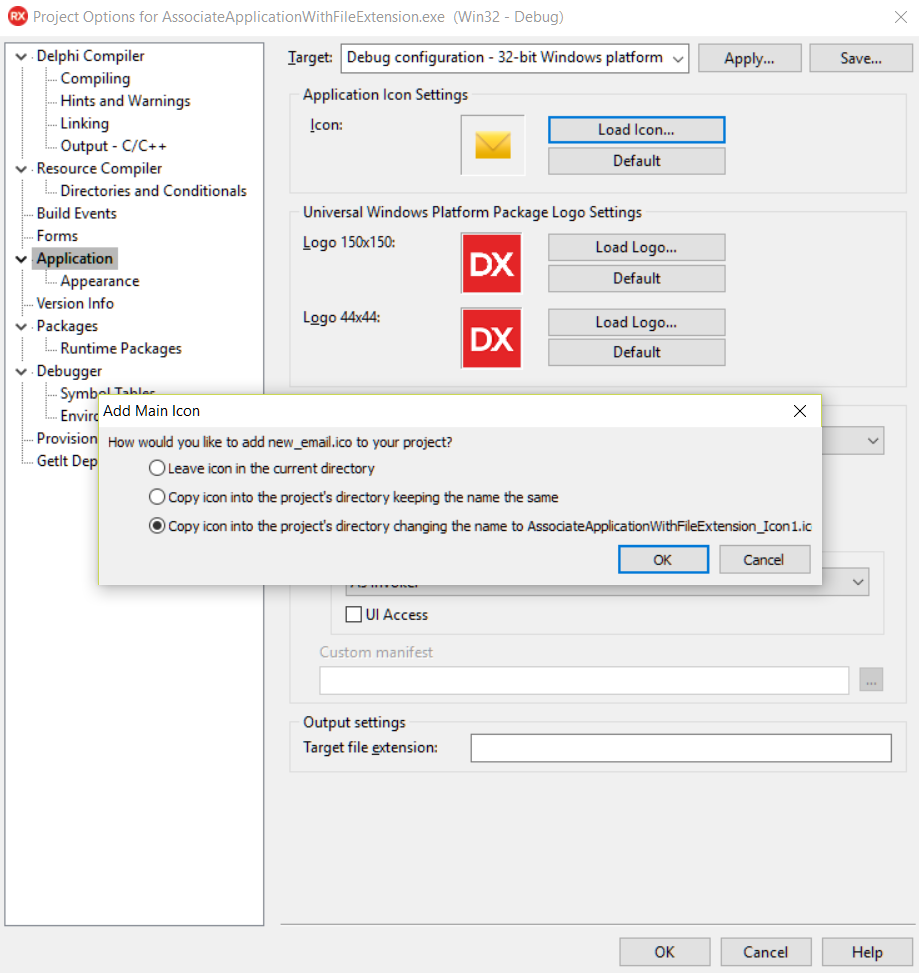919x973 pixels.
Task: Select Appearance under Application
Action: coord(100,281)
